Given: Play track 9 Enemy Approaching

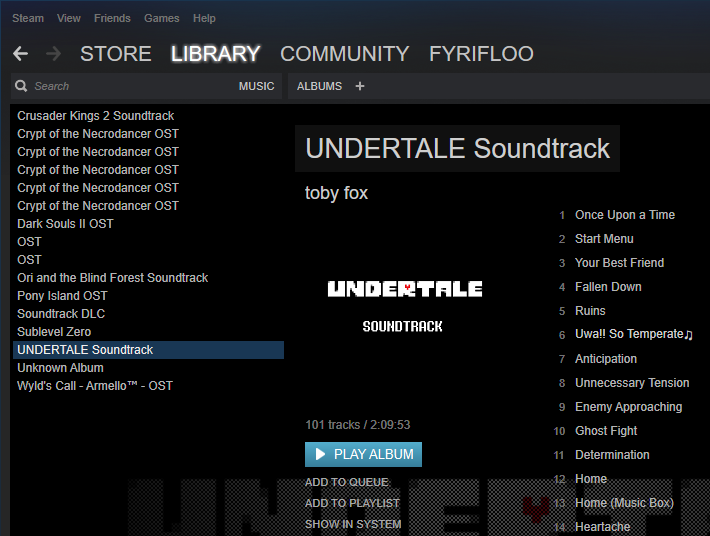Looking at the screenshot, I should click(x=628, y=407).
